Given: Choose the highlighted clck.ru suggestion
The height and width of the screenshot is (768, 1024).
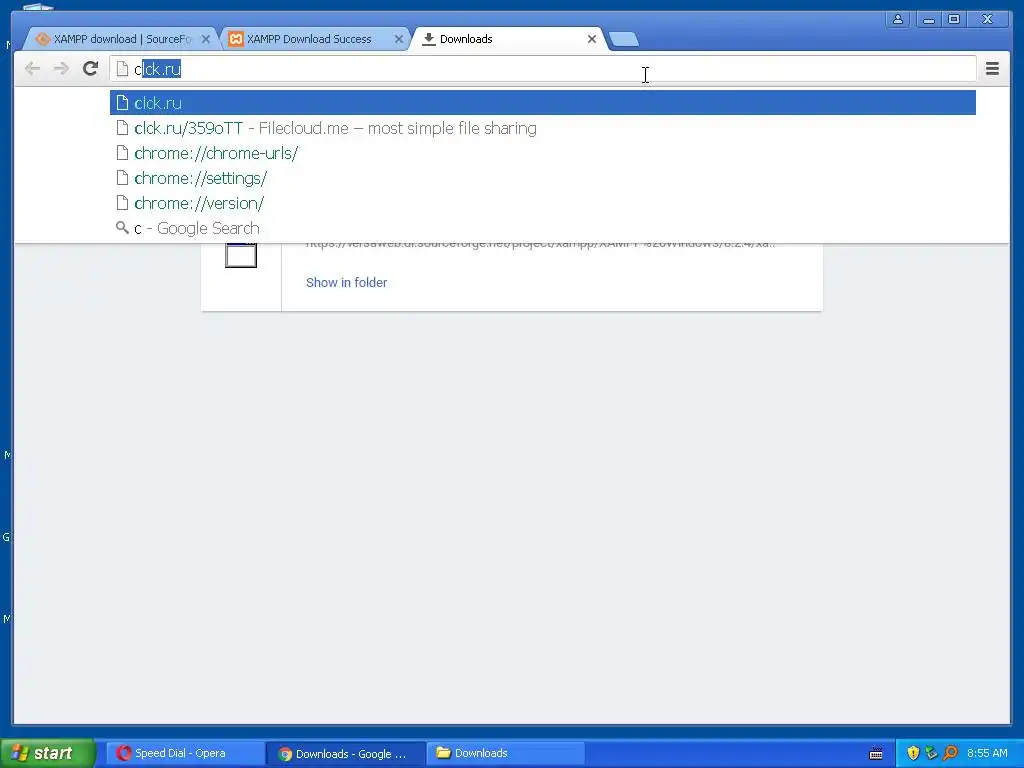Looking at the screenshot, I should coord(543,103).
